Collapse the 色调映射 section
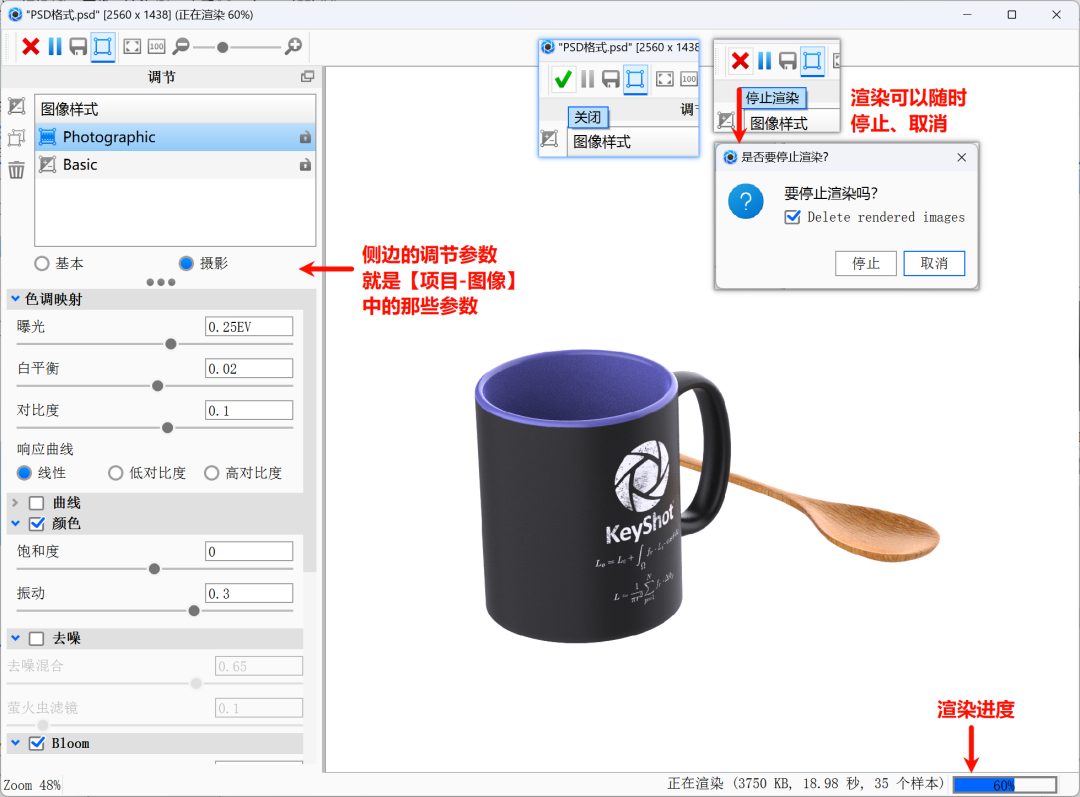 [15, 299]
